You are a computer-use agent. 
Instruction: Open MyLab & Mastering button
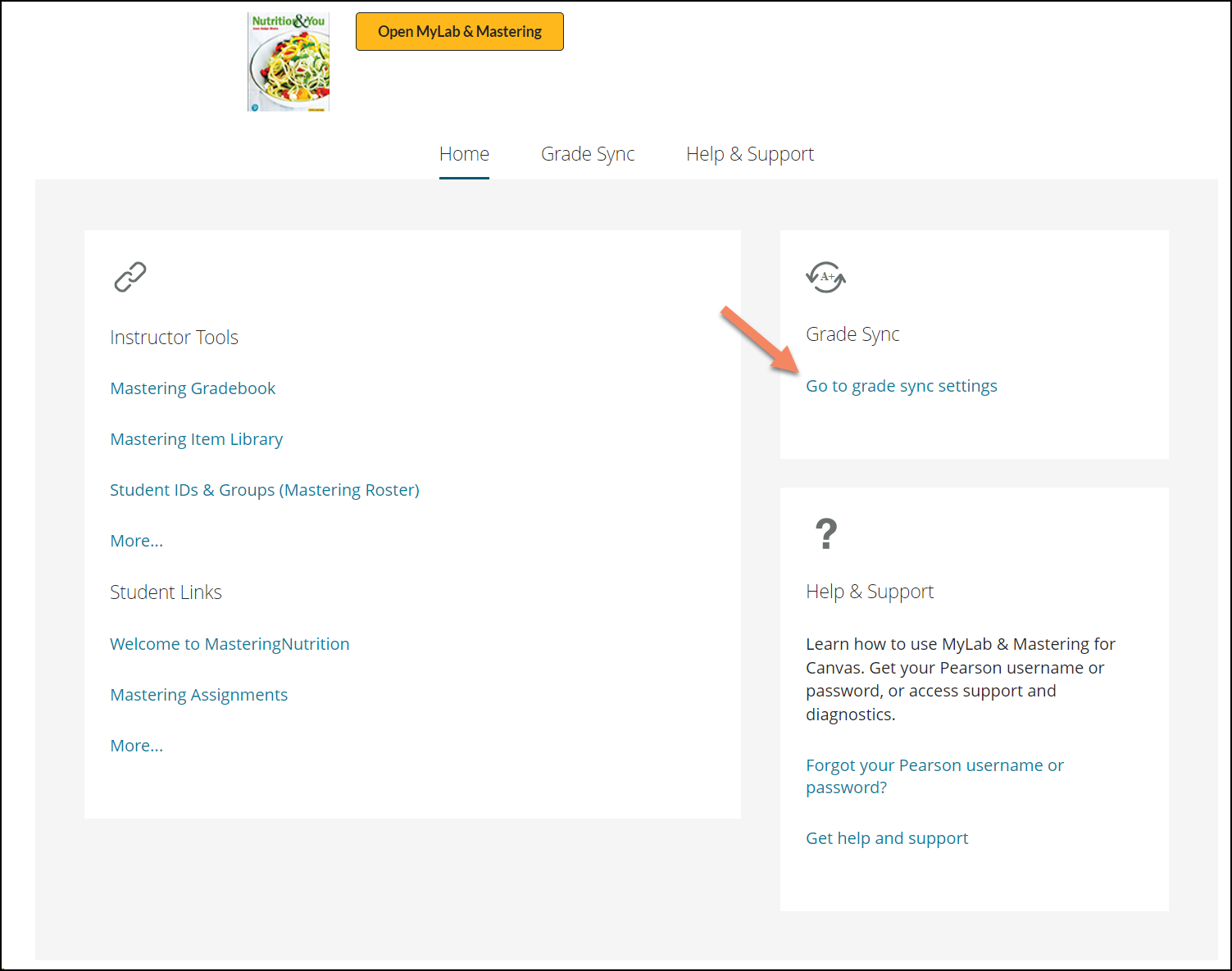(x=460, y=31)
